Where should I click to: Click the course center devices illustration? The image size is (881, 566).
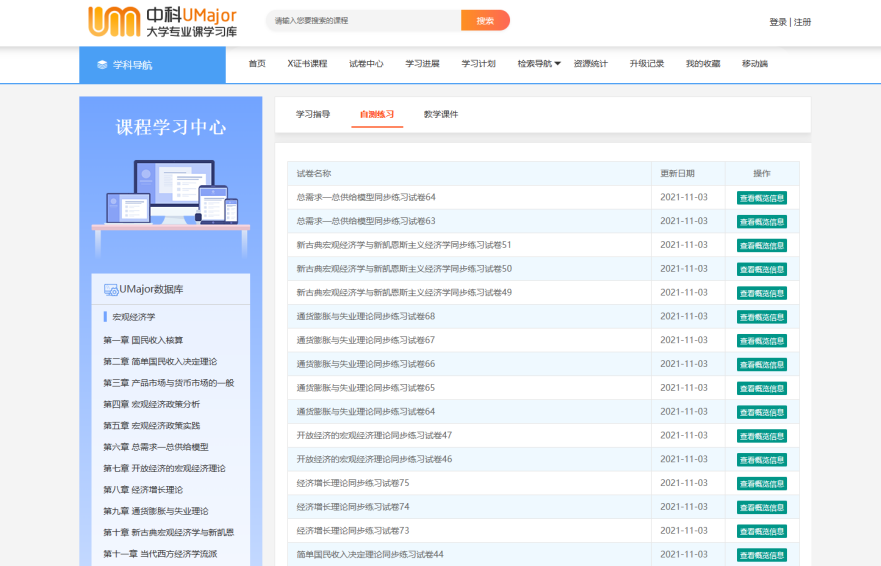coord(171,193)
